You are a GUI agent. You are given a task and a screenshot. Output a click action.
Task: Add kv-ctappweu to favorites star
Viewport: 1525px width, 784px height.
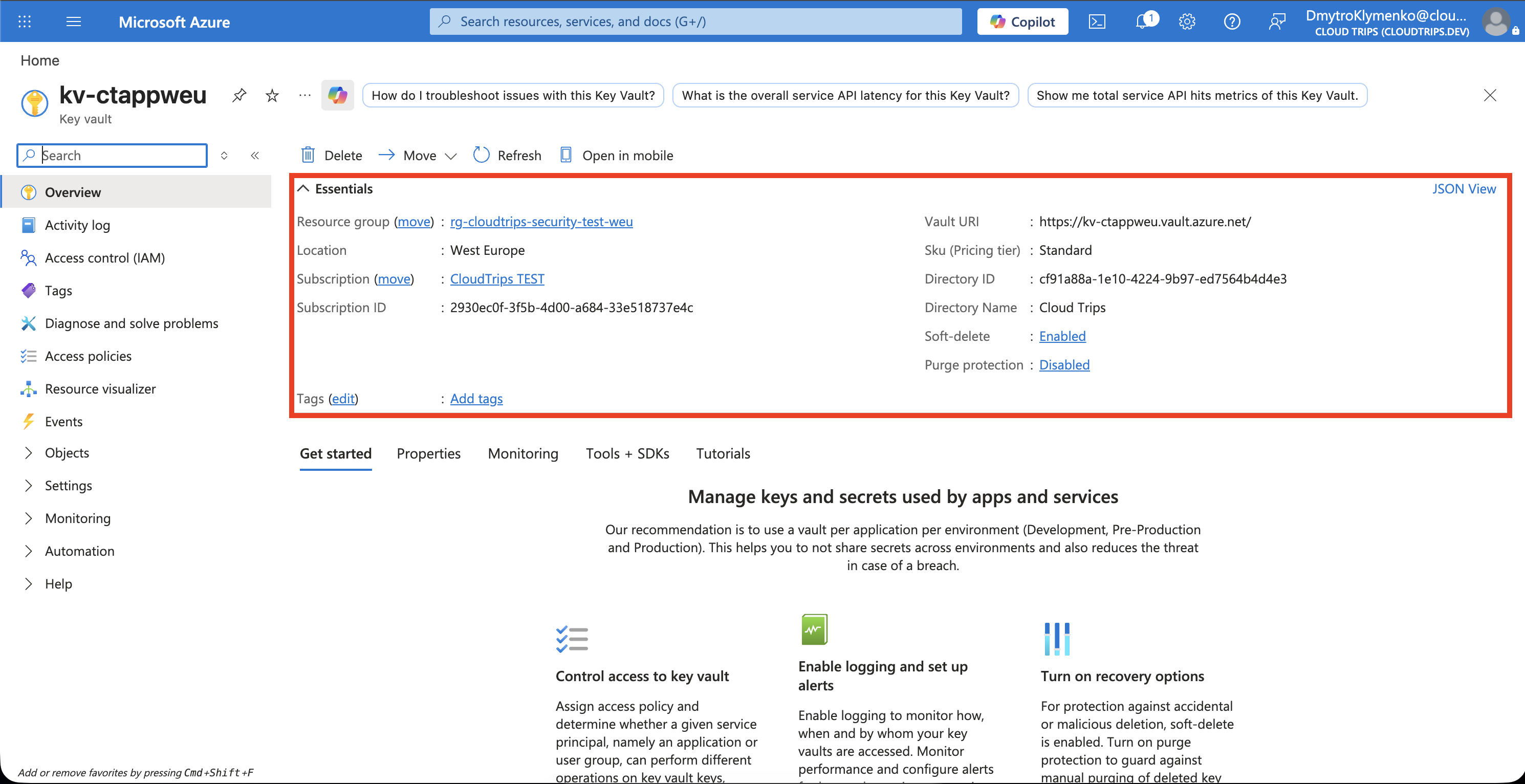(x=272, y=95)
